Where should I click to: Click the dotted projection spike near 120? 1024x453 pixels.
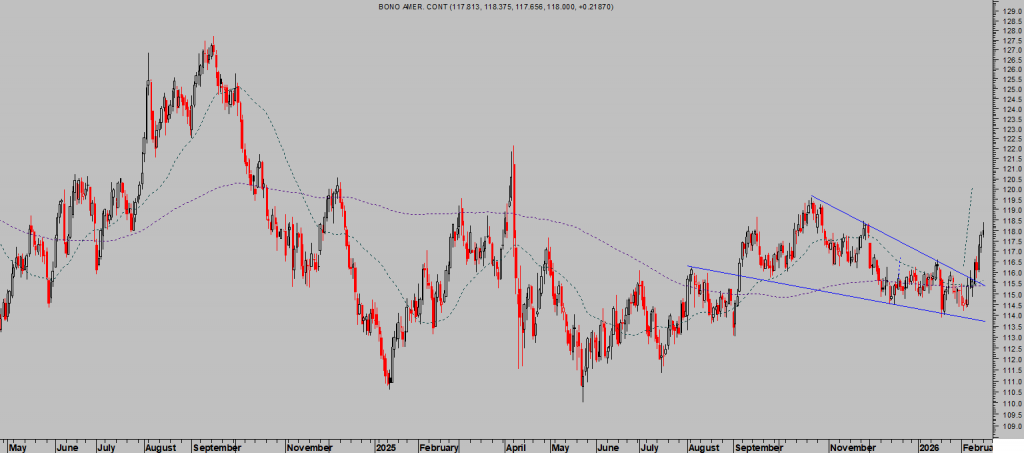tap(970, 190)
